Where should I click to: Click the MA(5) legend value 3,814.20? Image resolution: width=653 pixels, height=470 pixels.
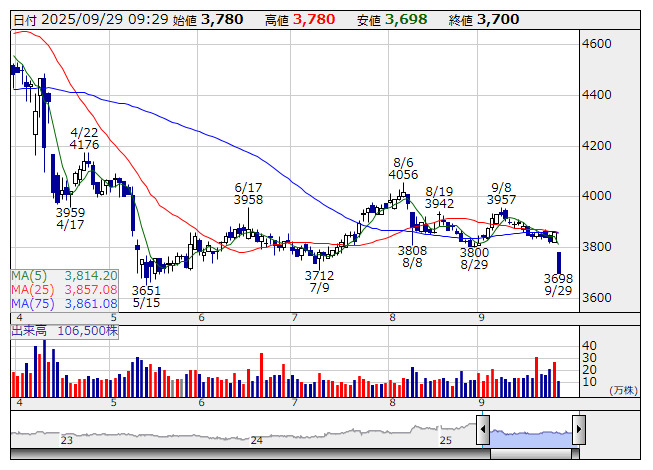(91, 276)
